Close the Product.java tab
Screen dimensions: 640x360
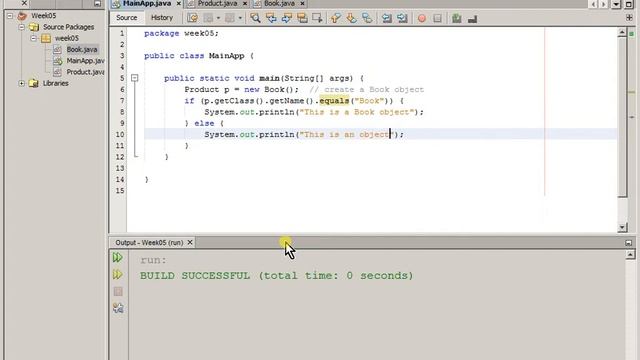(245, 3)
